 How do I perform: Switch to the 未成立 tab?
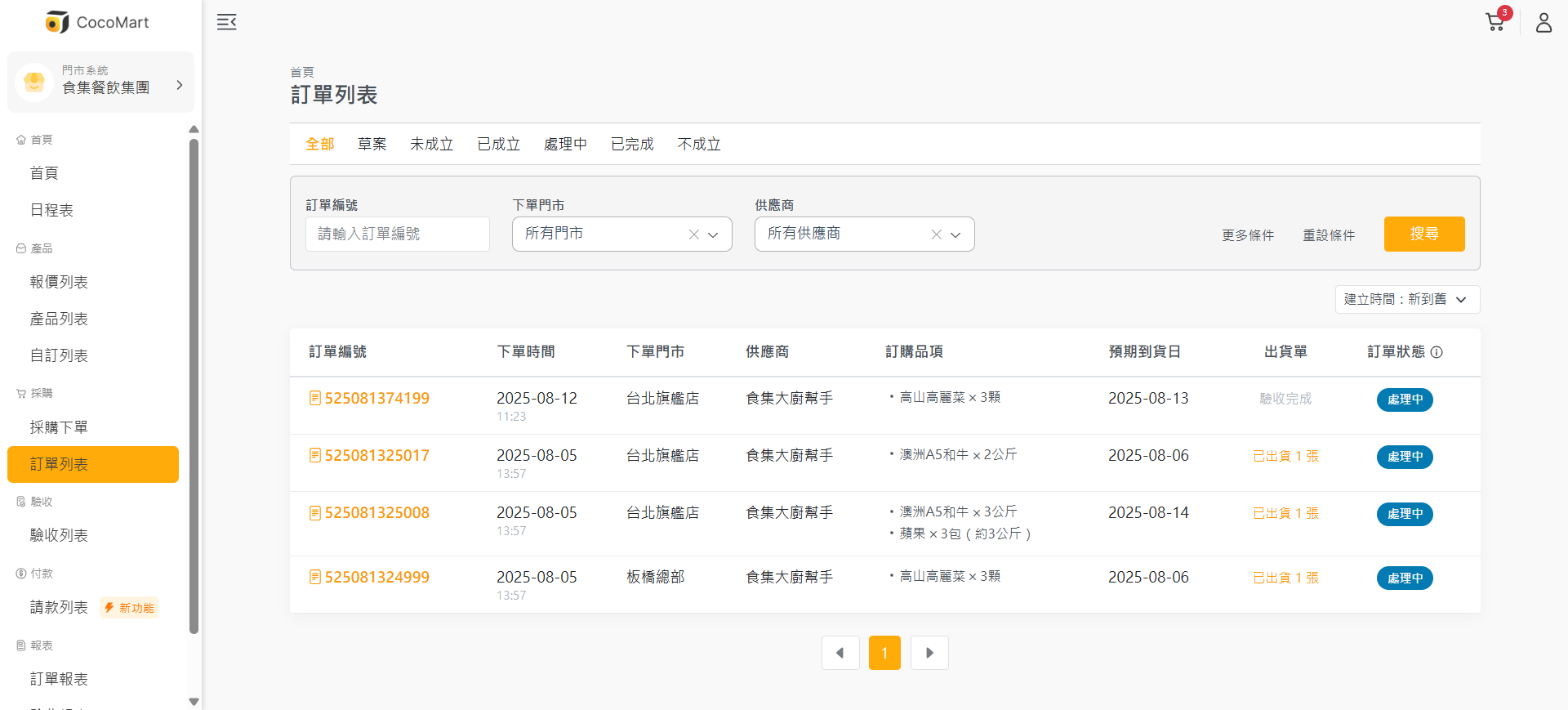click(432, 144)
